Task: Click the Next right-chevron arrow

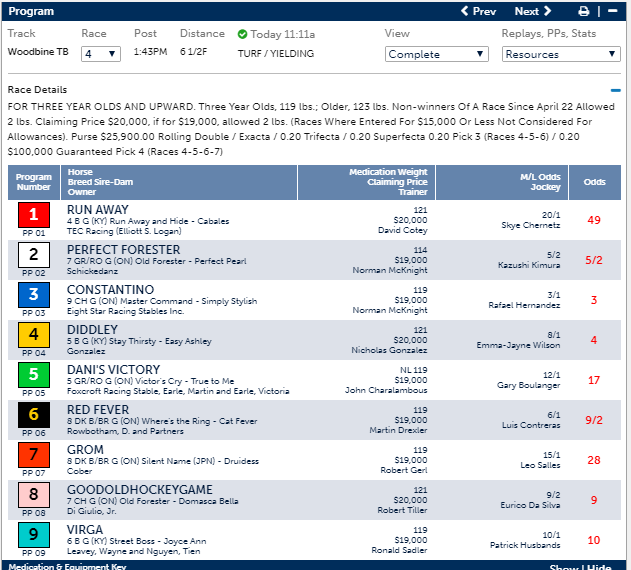Action: tap(547, 11)
